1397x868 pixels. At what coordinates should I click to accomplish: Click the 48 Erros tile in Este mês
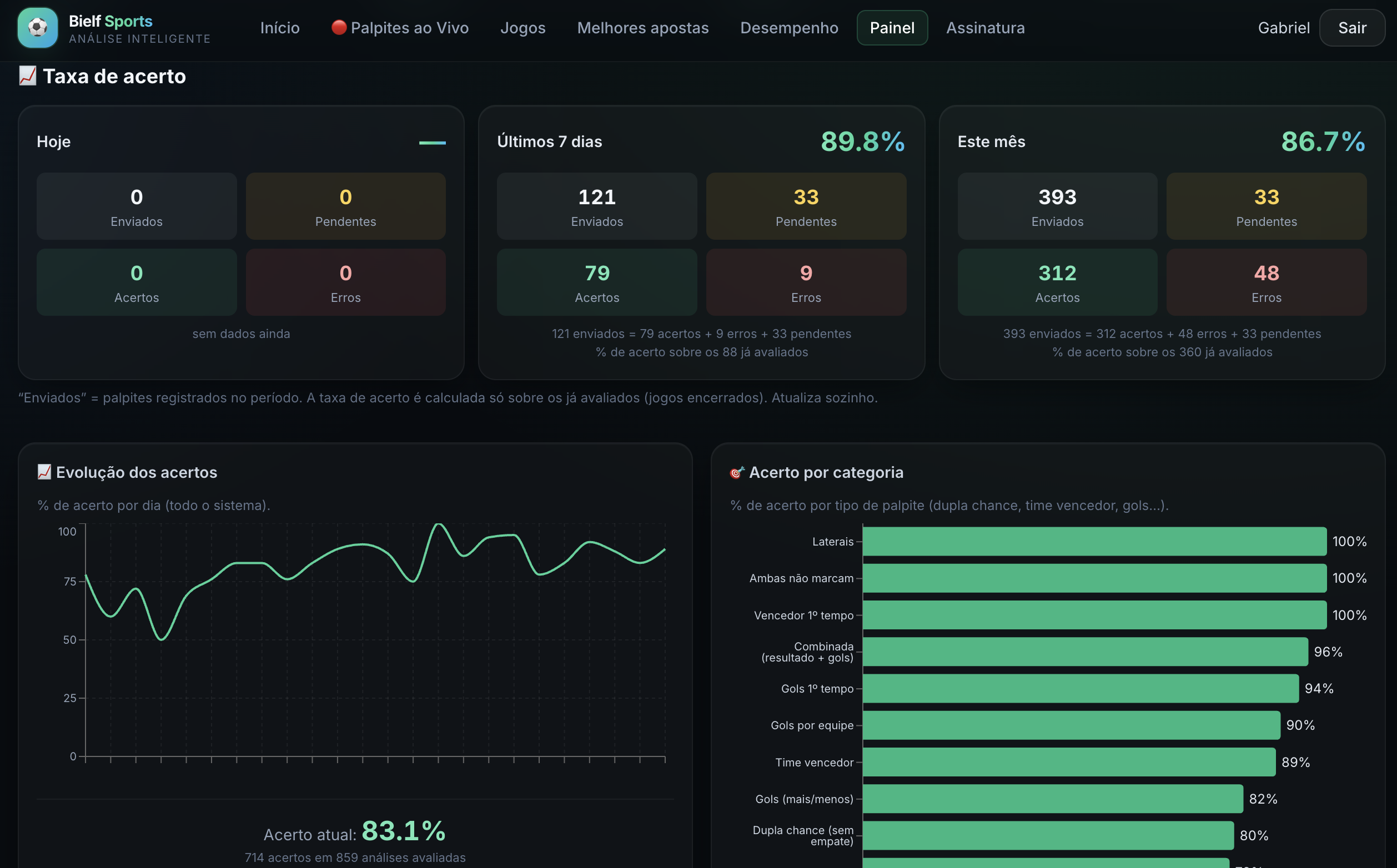[1266, 282]
